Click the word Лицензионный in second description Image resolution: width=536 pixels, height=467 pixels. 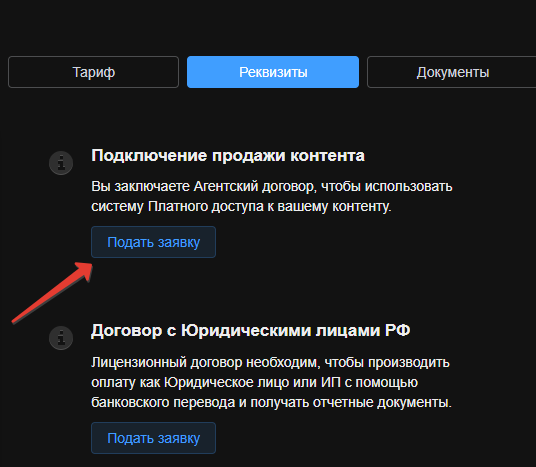click(138, 362)
